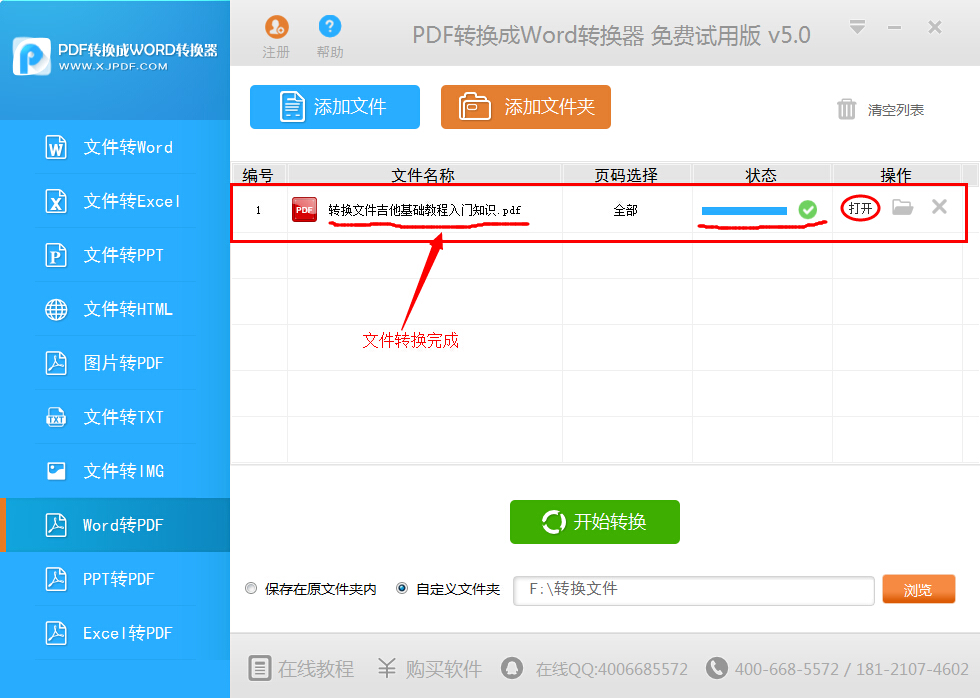Select 文件转TXT in sidebar
980x698 pixels.
[x=115, y=417]
